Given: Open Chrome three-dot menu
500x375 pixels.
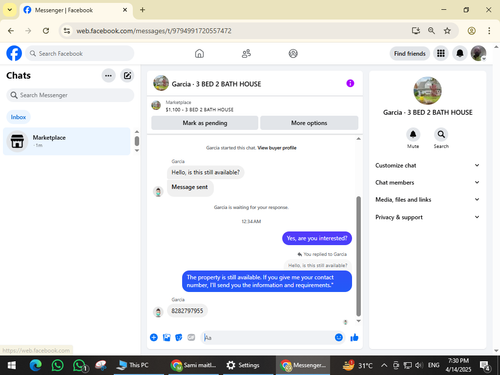Looking at the screenshot, I should tap(489, 31).
